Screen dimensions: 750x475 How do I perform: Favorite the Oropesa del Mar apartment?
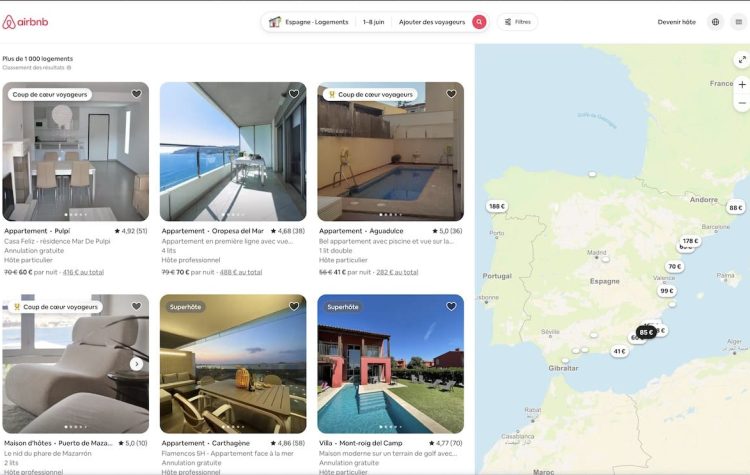tap(294, 94)
